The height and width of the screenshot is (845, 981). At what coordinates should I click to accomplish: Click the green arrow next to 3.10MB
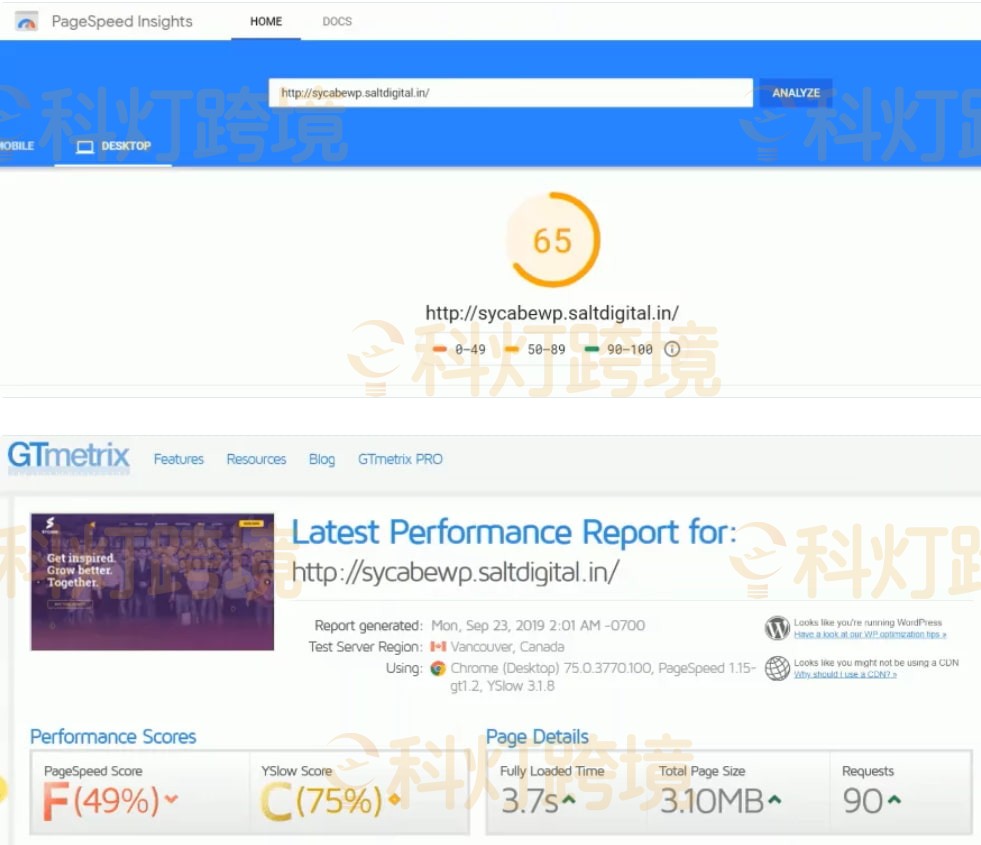click(775, 799)
